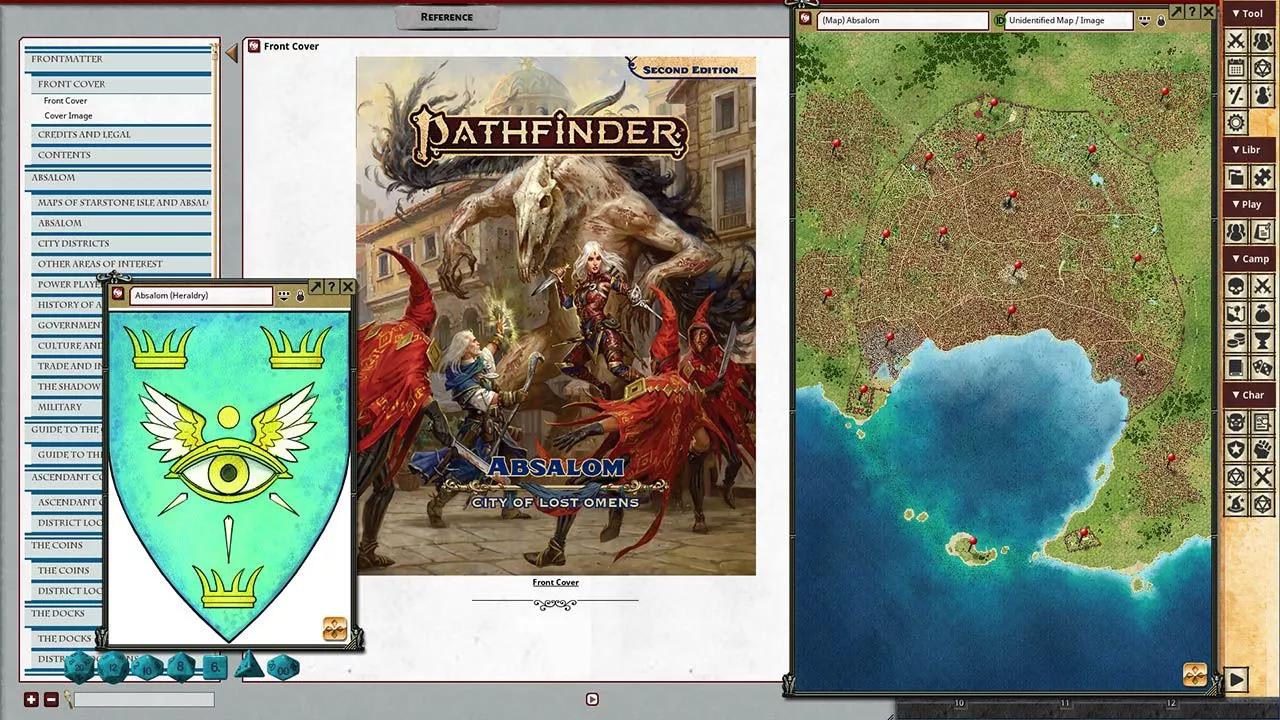1280x720 pixels.
Task: Open the treasure bag icon under Camp
Action: pyautogui.click(x=1263, y=314)
